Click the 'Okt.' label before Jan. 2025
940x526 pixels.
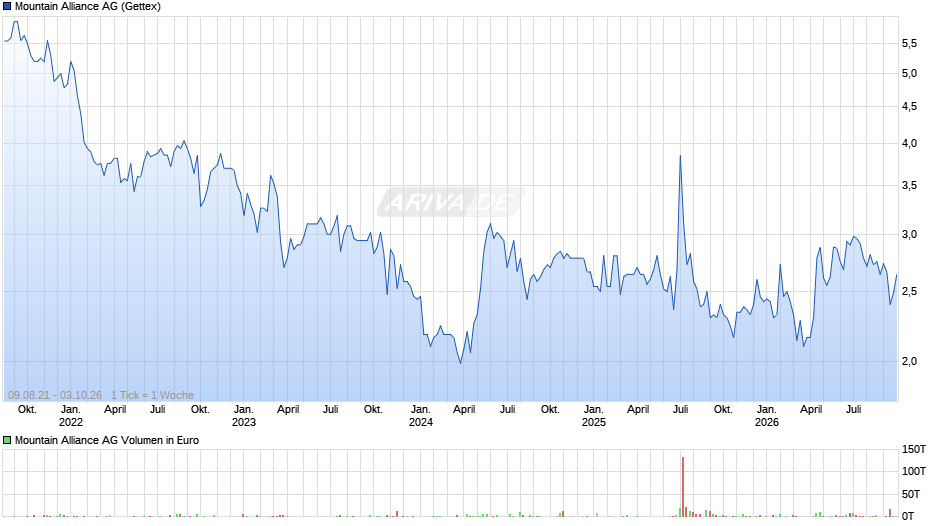tap(550, 409)
